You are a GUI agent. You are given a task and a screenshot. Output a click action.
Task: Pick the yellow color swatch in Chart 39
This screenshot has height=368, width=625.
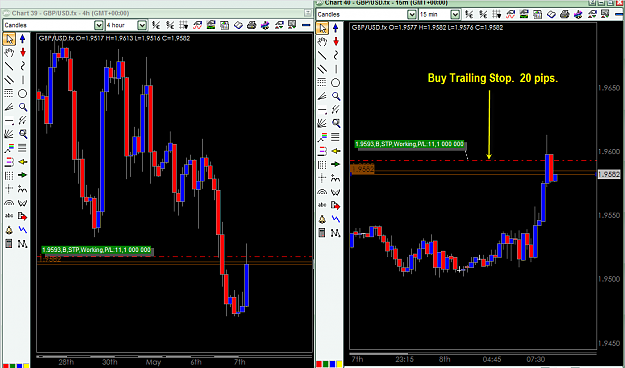coord(26,366)
